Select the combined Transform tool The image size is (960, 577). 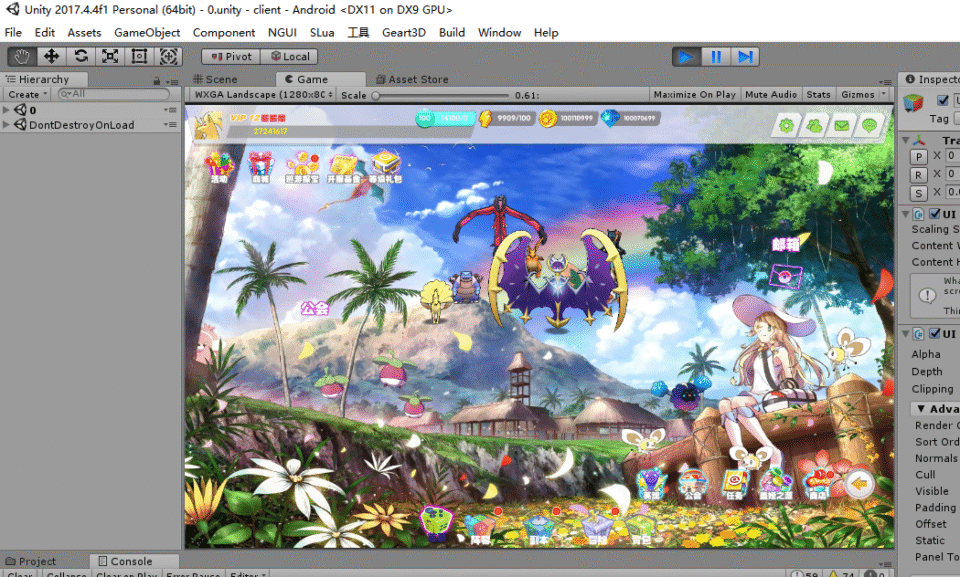(x=168, y=56)
